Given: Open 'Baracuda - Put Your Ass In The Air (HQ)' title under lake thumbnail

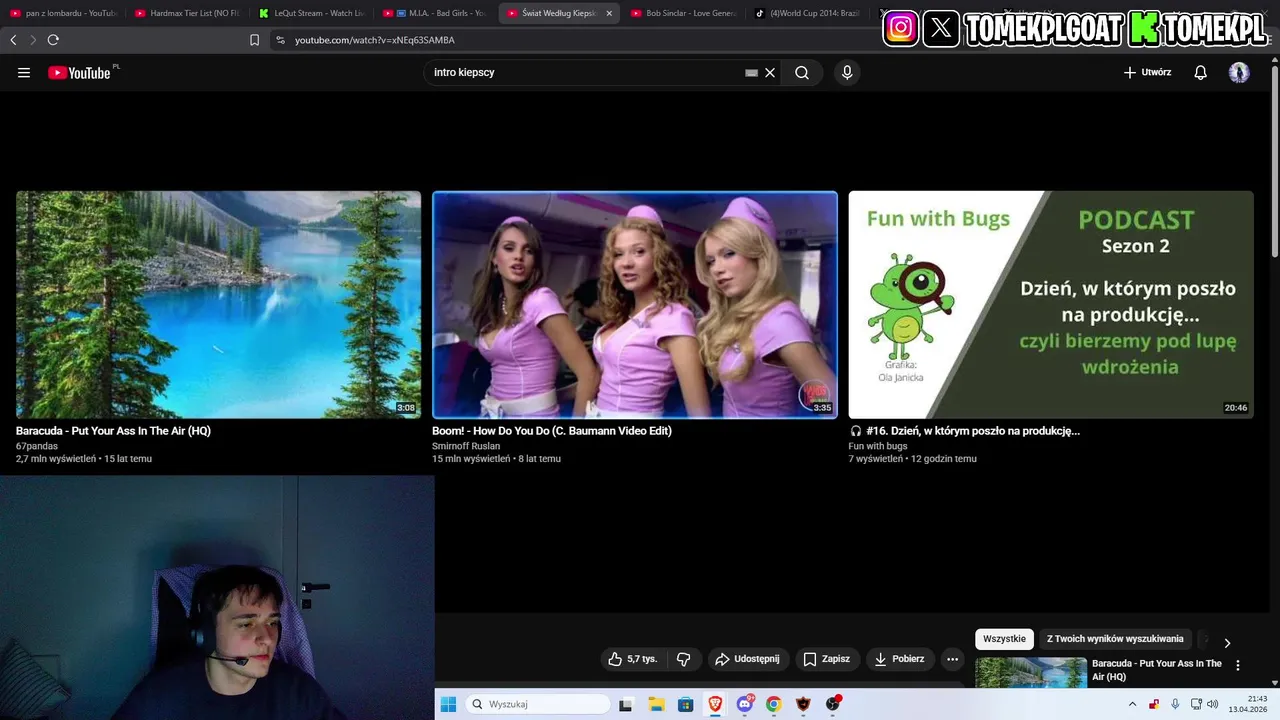Looking at the screenshot, I should coord(113,431).
